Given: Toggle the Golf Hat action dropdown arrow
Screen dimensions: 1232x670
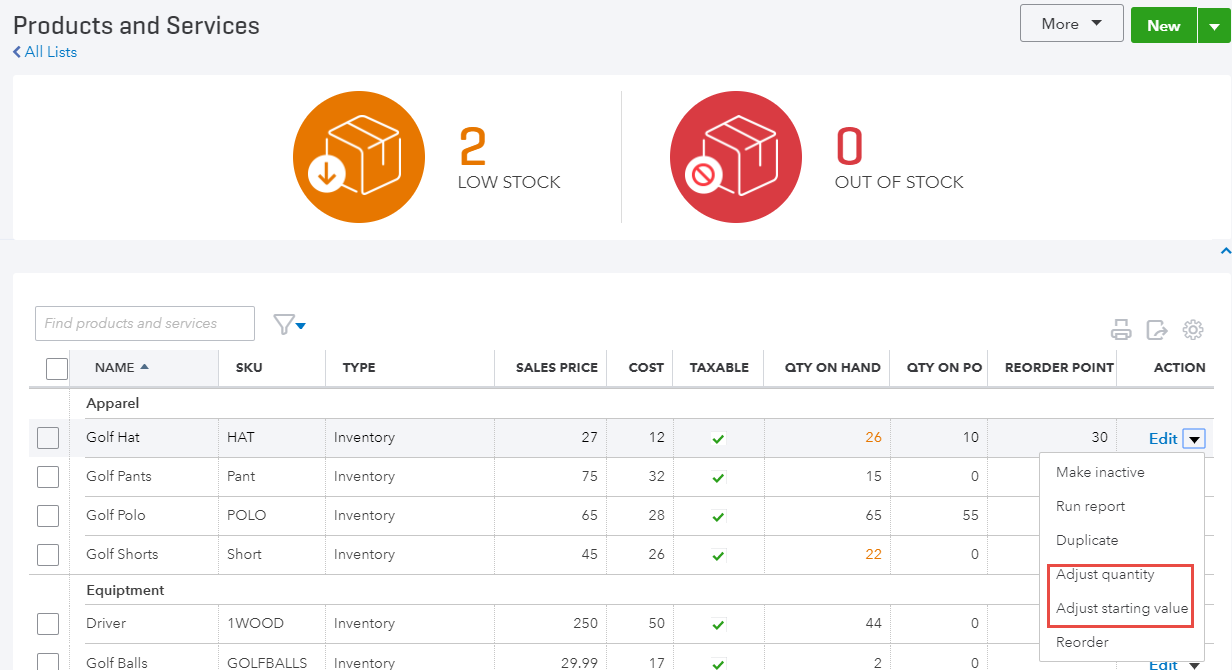Looking at the screenshot, I should point(1195,439).
